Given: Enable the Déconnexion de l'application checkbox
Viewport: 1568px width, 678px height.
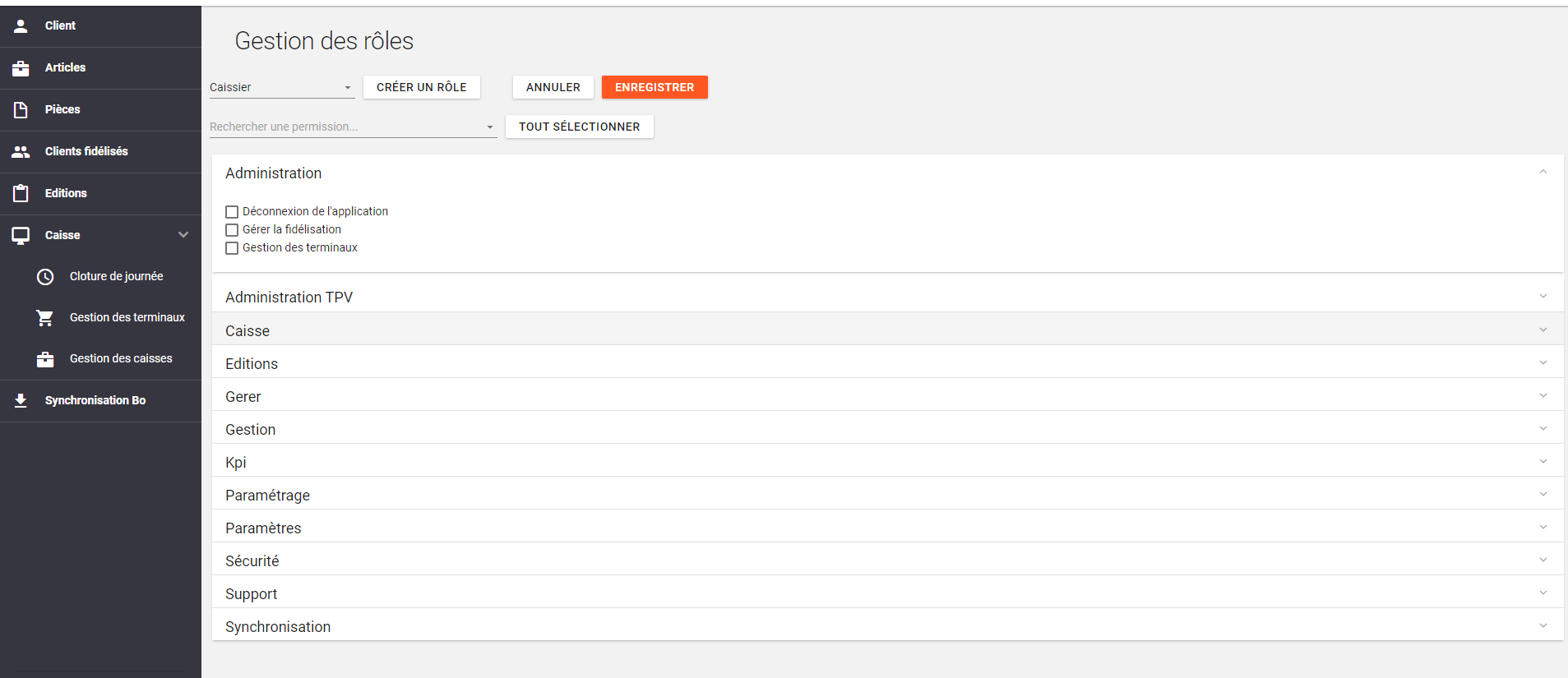Looking at the screenshot, I should pyautogui.click(x=232, y=212).
